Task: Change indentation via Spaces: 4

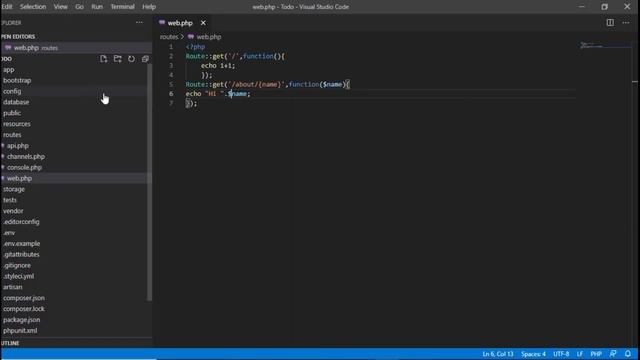Action: pyautogui.click(x=533, y=354)
